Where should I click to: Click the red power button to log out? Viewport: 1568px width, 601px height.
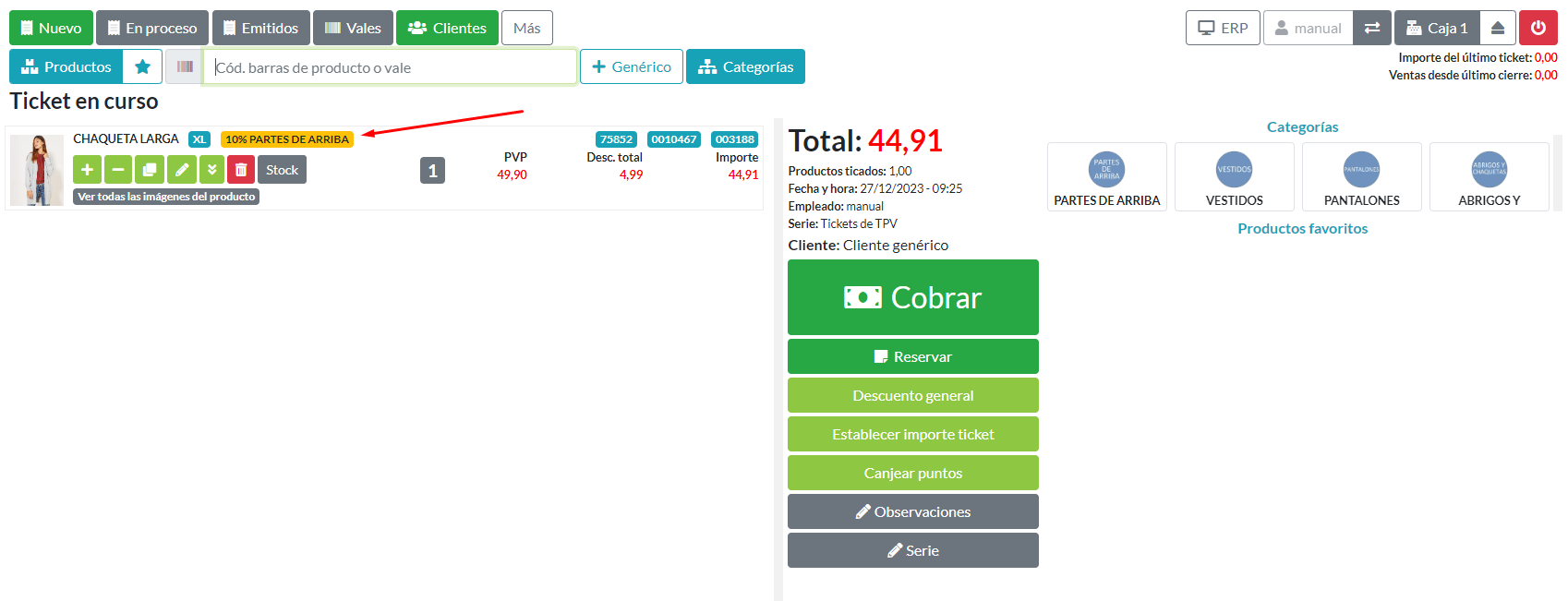click(x=1538, y=28)
